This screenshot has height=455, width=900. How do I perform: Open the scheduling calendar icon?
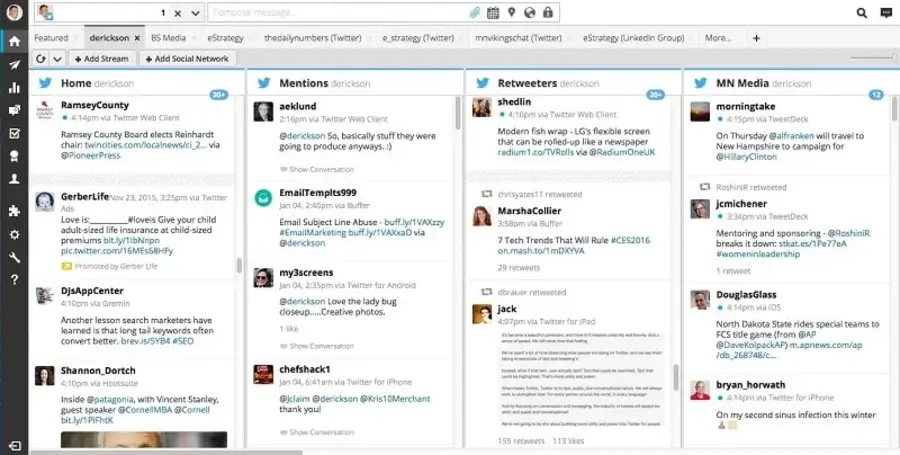492,13
